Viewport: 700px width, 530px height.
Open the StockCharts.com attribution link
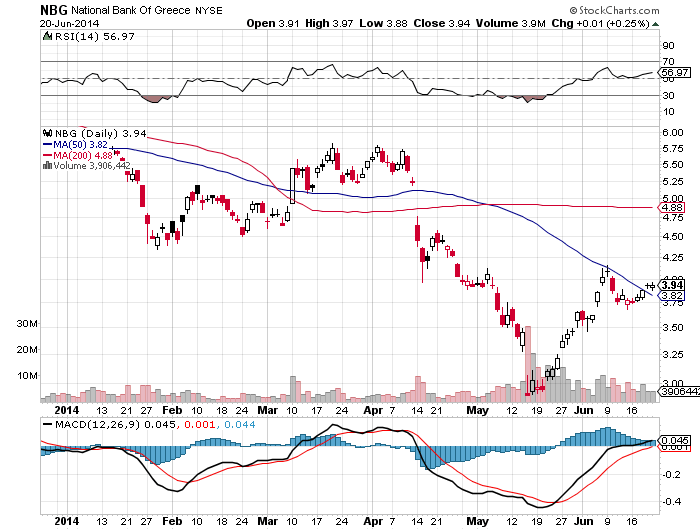614,10
